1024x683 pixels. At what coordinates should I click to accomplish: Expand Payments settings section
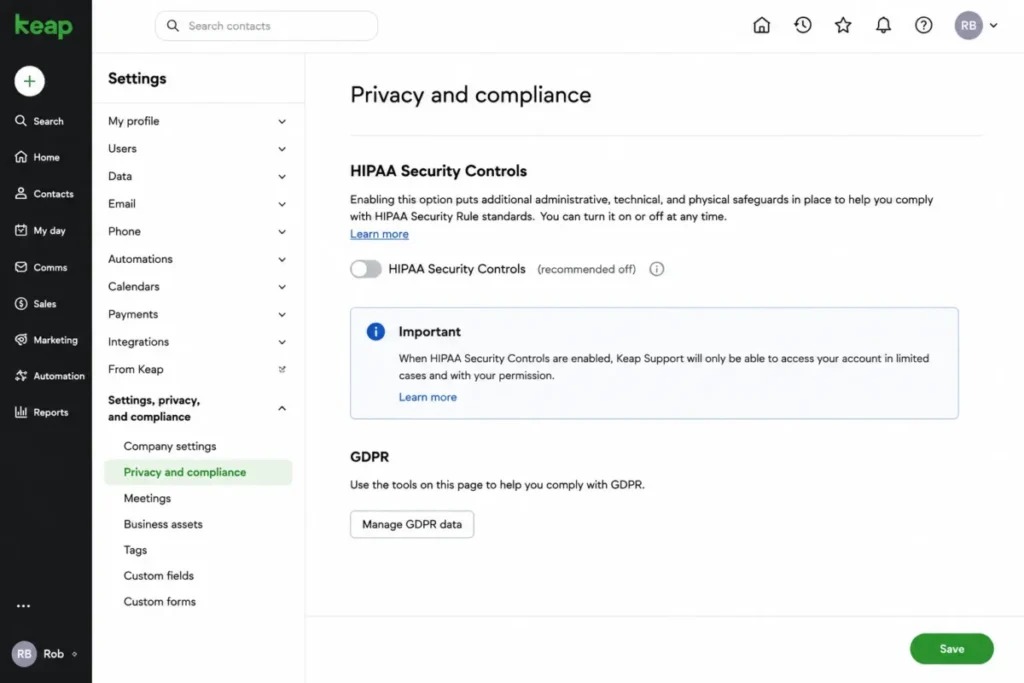[198, 314]
